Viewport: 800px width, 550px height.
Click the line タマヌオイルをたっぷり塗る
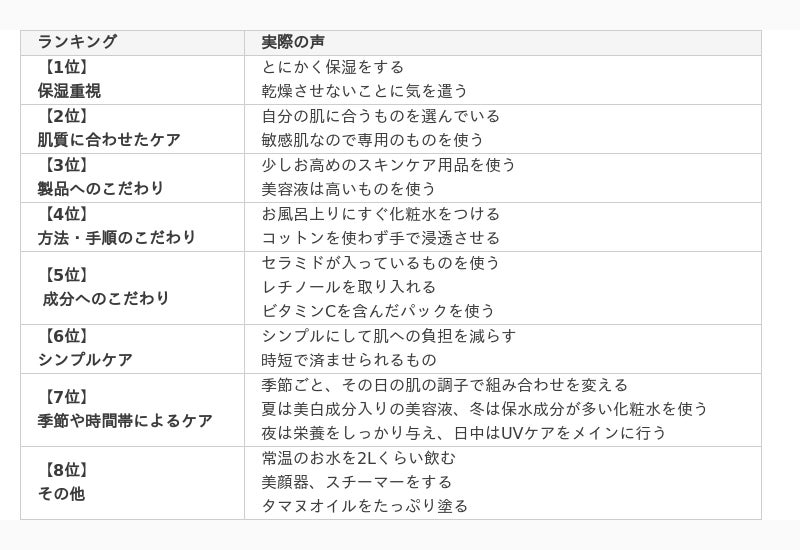coord(365,506)
